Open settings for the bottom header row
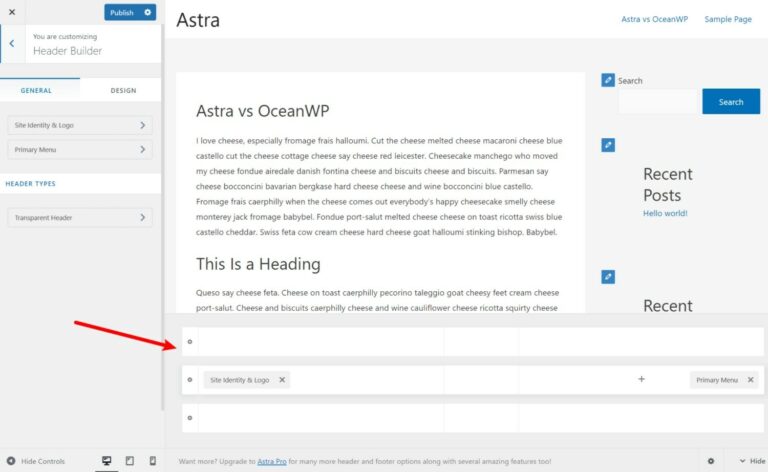This screenshot has width=768, height=472. (190, 418)
